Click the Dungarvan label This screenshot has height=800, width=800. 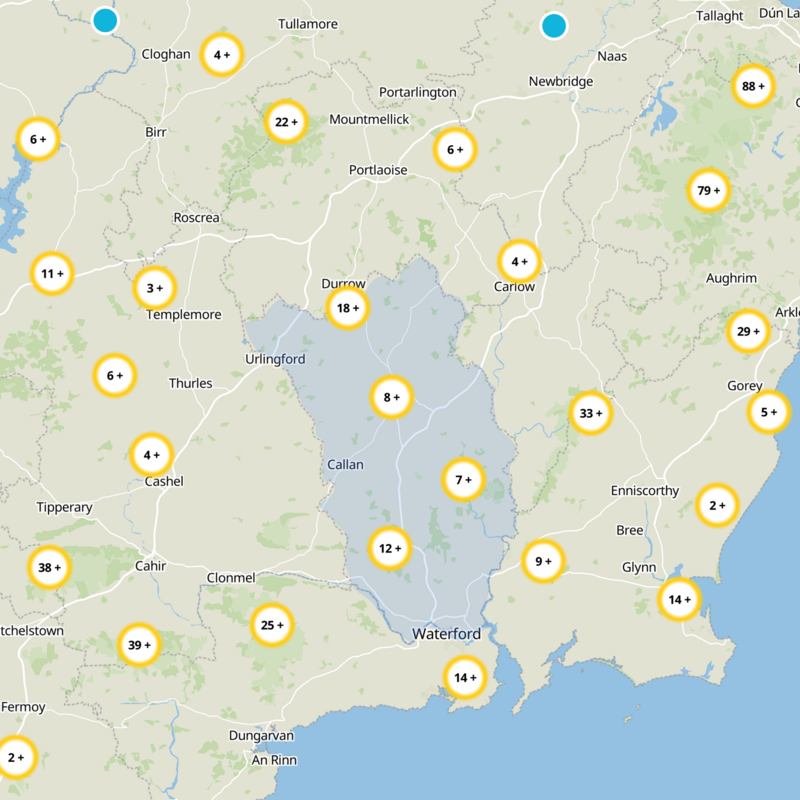pos(261,736)
